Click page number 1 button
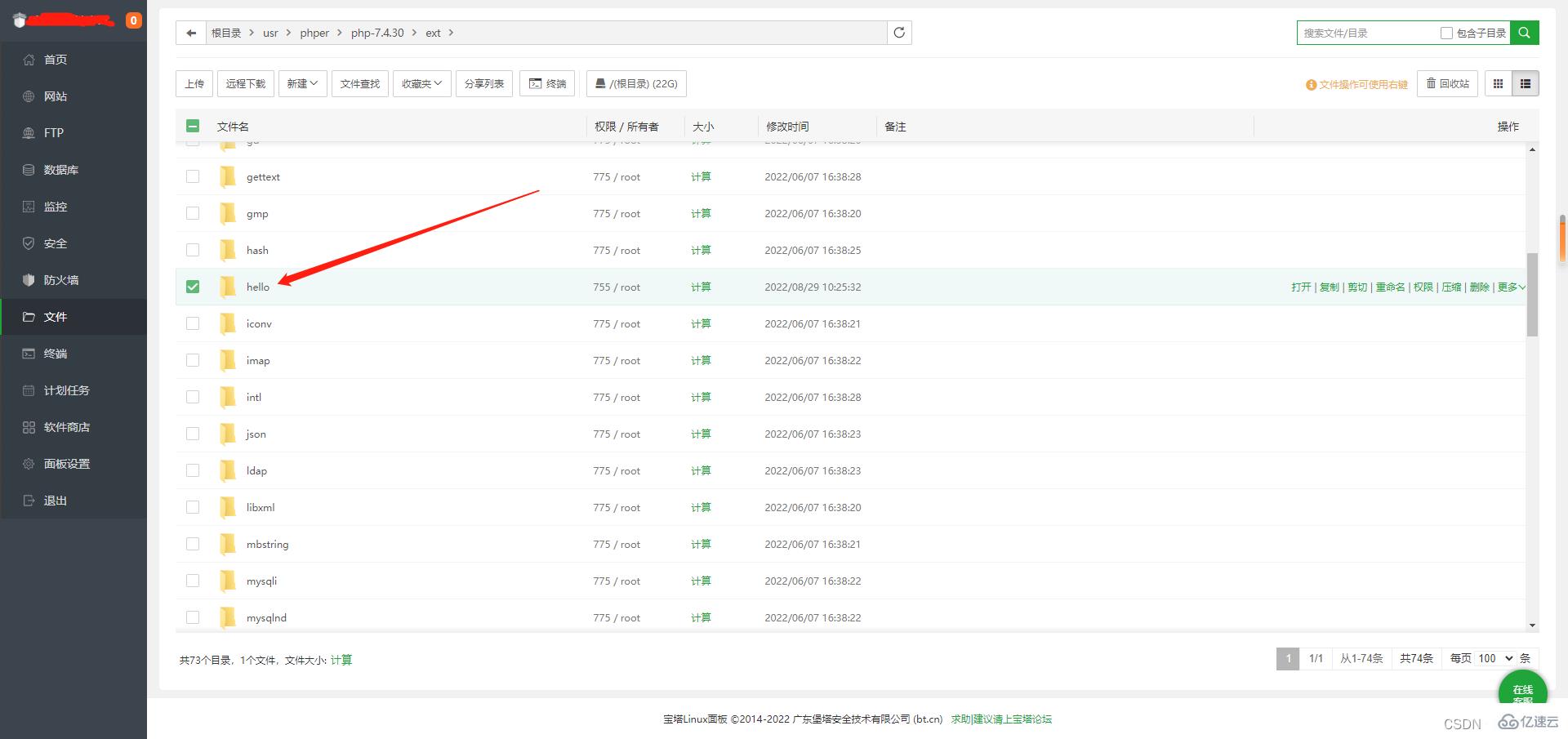The image size is (1568, 739). (1288, 658)
